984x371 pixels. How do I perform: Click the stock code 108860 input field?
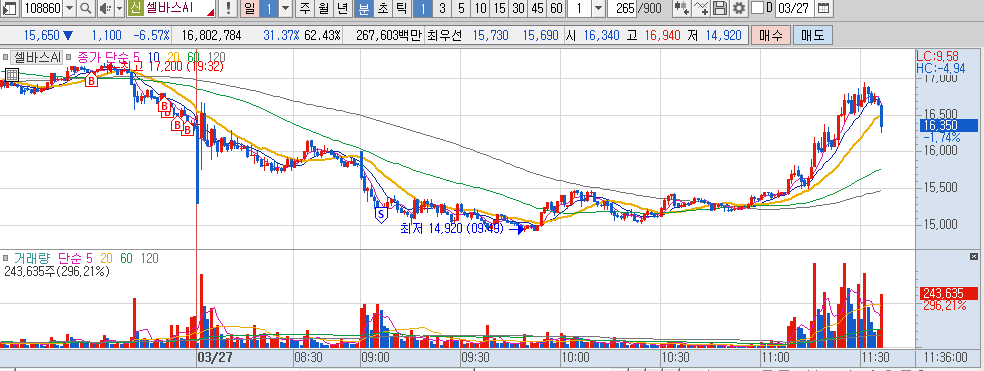tap(41, 9)
